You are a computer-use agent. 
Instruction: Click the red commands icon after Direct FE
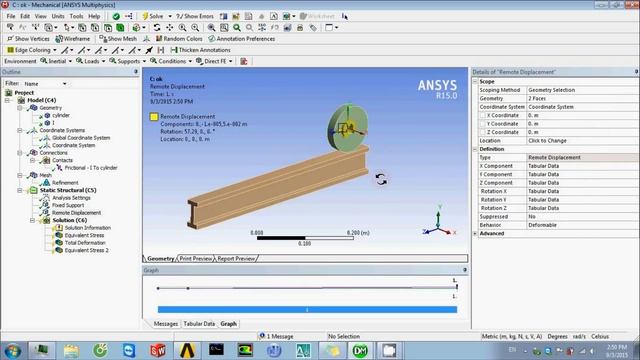(x=244, y=61)
